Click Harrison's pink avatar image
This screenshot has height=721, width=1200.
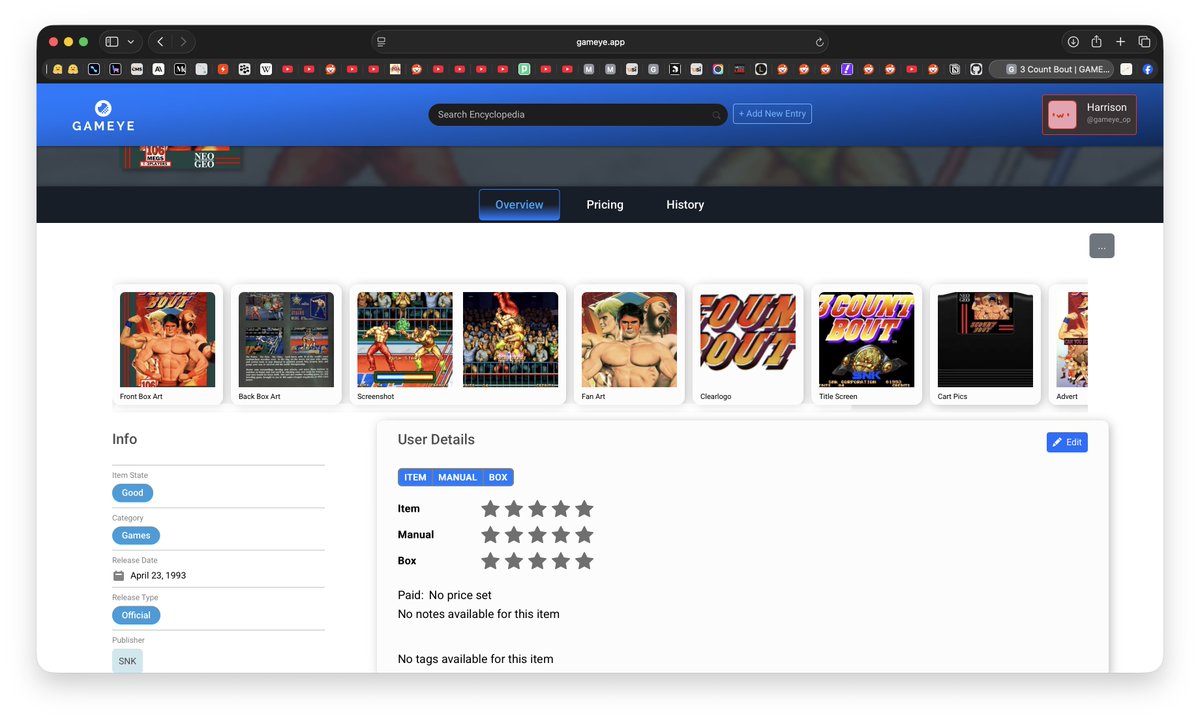click(x=1062, y=115)
